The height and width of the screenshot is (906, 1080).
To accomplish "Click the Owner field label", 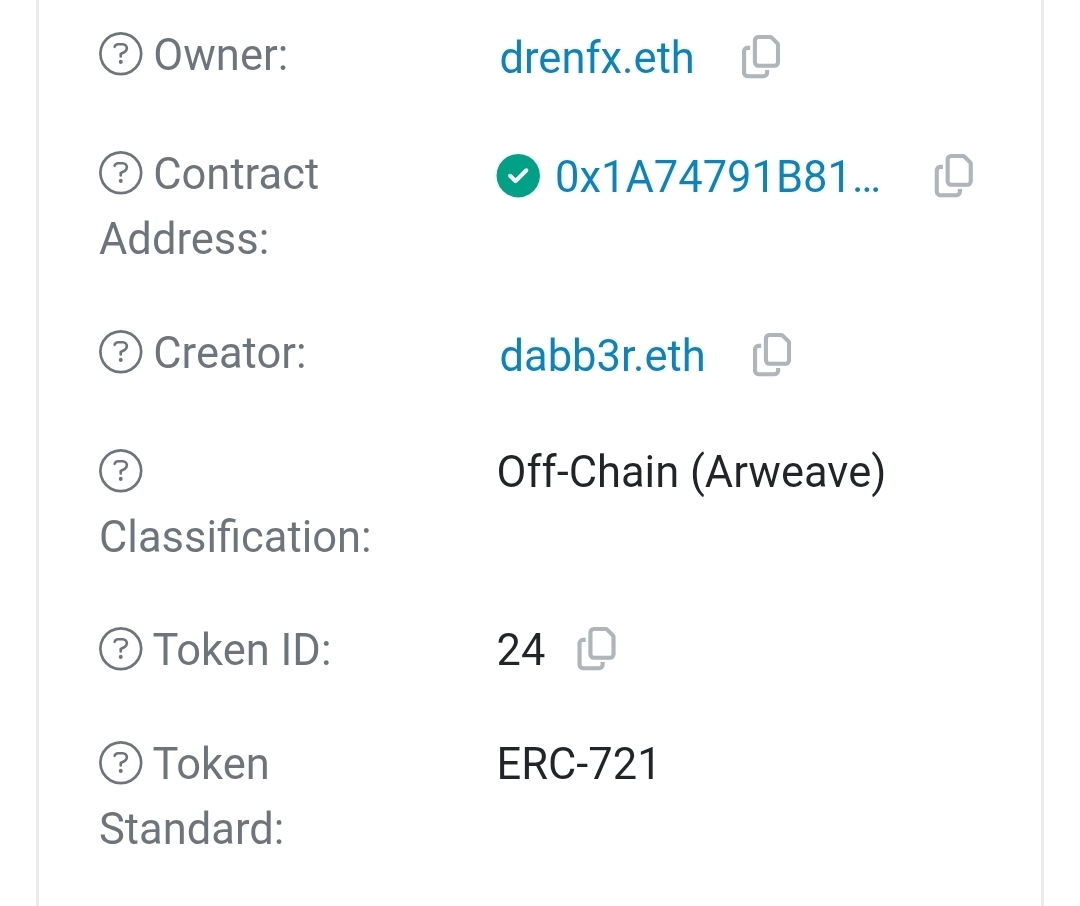I will (220, 56).
